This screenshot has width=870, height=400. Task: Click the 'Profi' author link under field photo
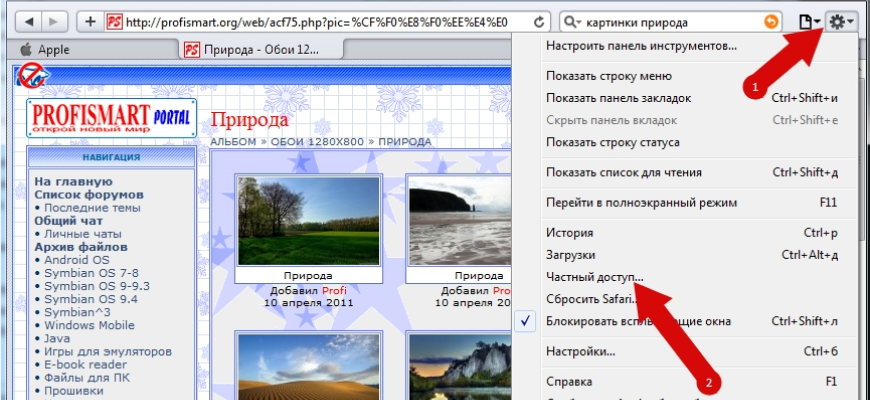(x=334, y=290)
